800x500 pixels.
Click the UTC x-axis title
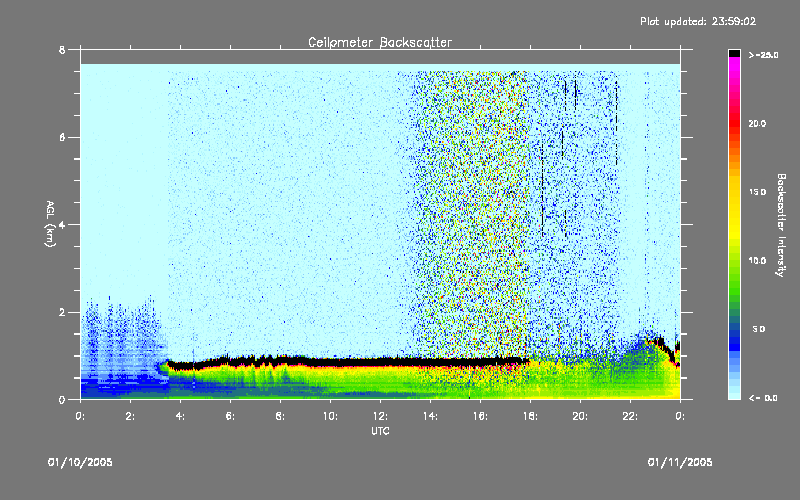click(x=380, y=431)
